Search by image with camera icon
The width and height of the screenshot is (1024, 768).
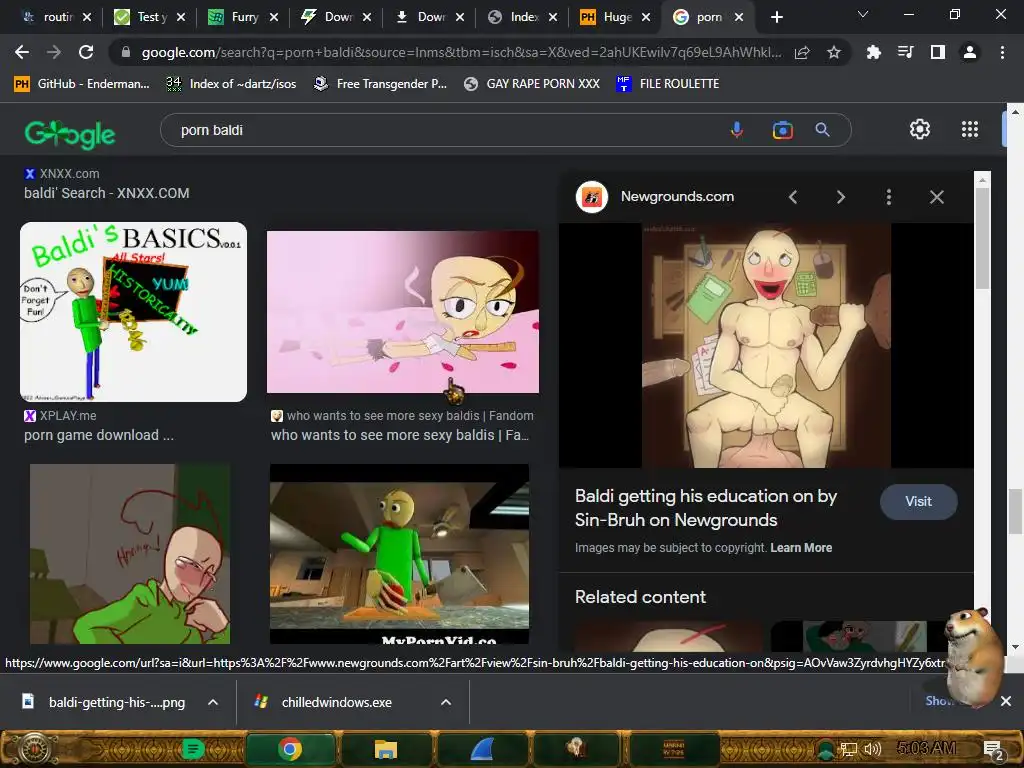click(782, 130)
